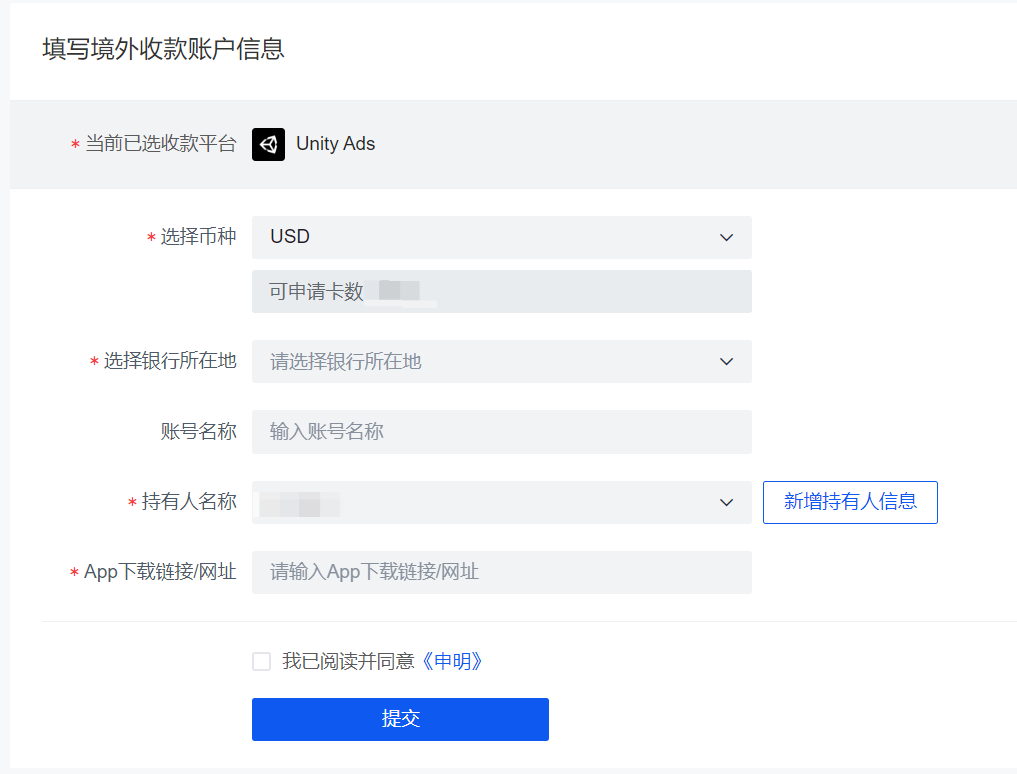
Task: Click the 我已阅读并同意 label text
Action: pos(348,661)
